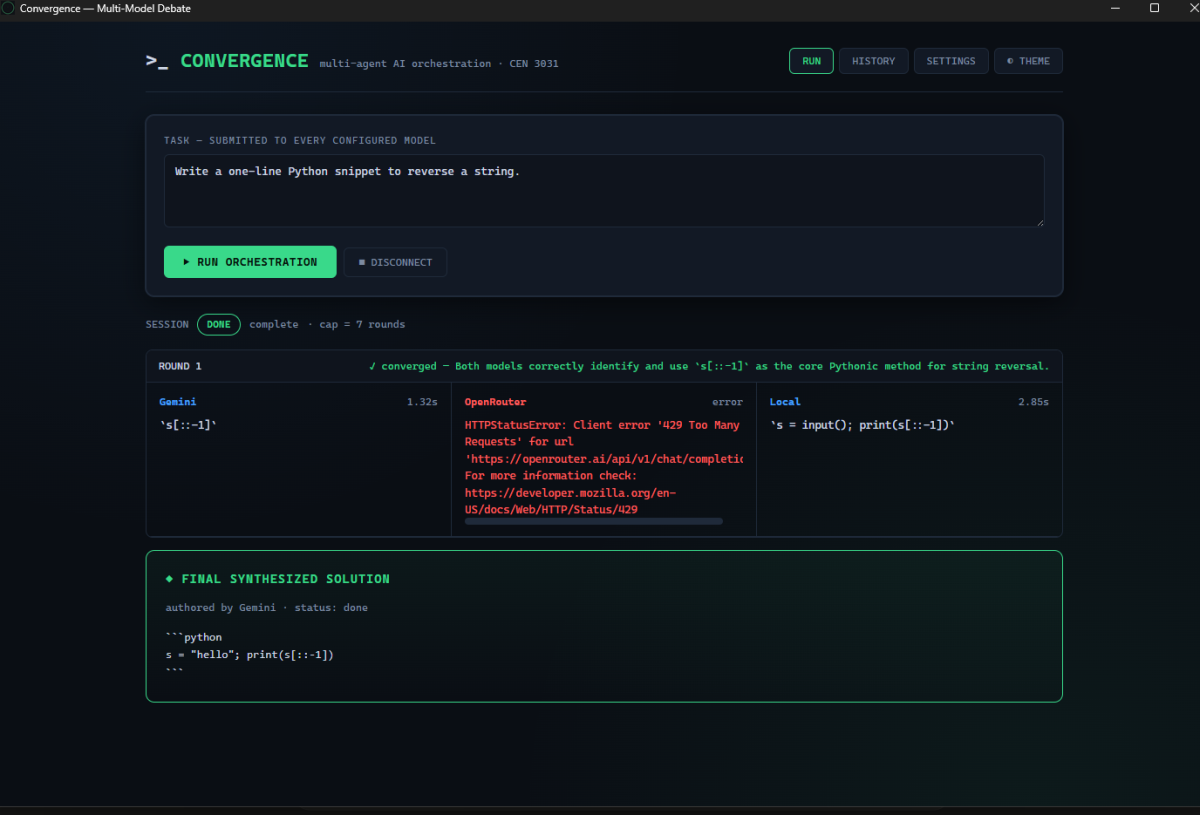The width and height of the screenshot is (1200, 815).
Task: Maximize the Convergence window
Action: pos(1154,8)
